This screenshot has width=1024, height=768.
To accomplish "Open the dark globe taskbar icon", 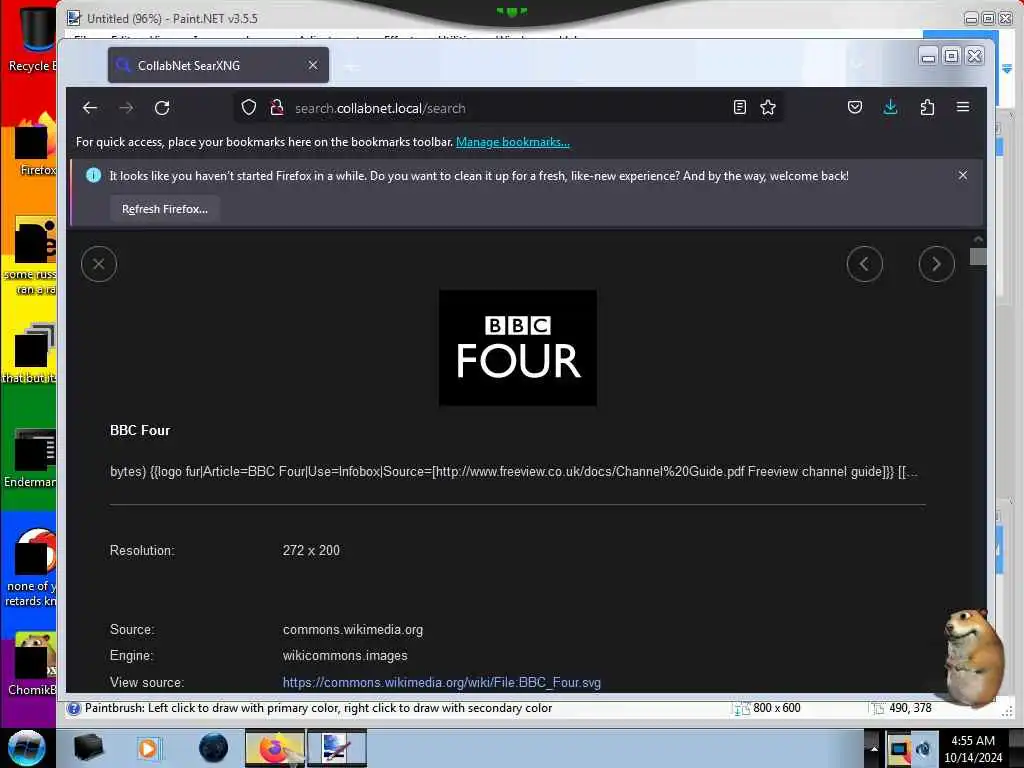I will click(214, 748).
